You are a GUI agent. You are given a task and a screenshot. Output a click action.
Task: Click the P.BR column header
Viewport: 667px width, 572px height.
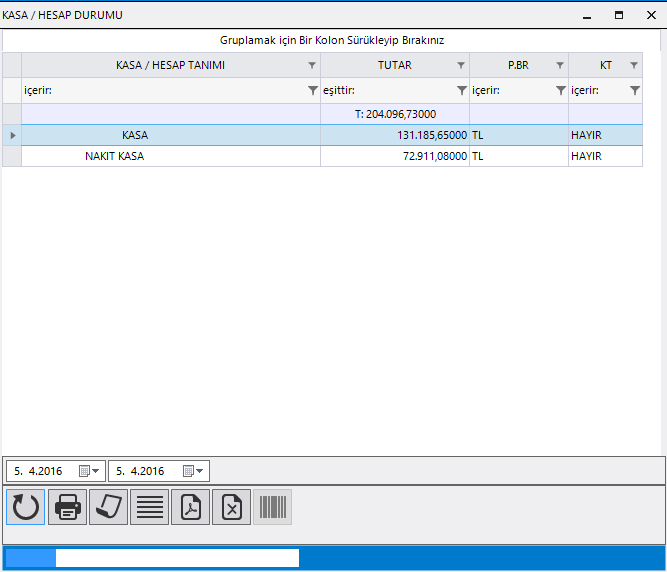pyautogui.click(x=517, y=65)
